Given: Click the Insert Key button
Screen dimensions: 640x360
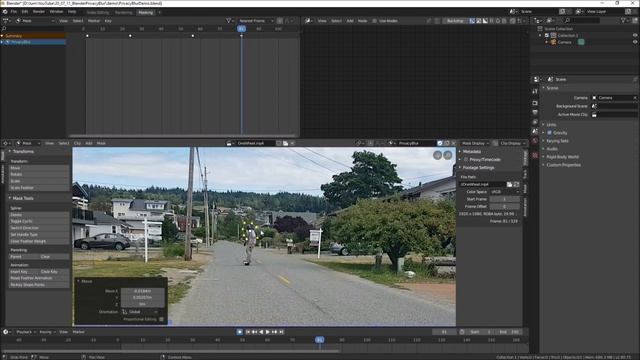Looking at the screenshot, I should (24, 272).
